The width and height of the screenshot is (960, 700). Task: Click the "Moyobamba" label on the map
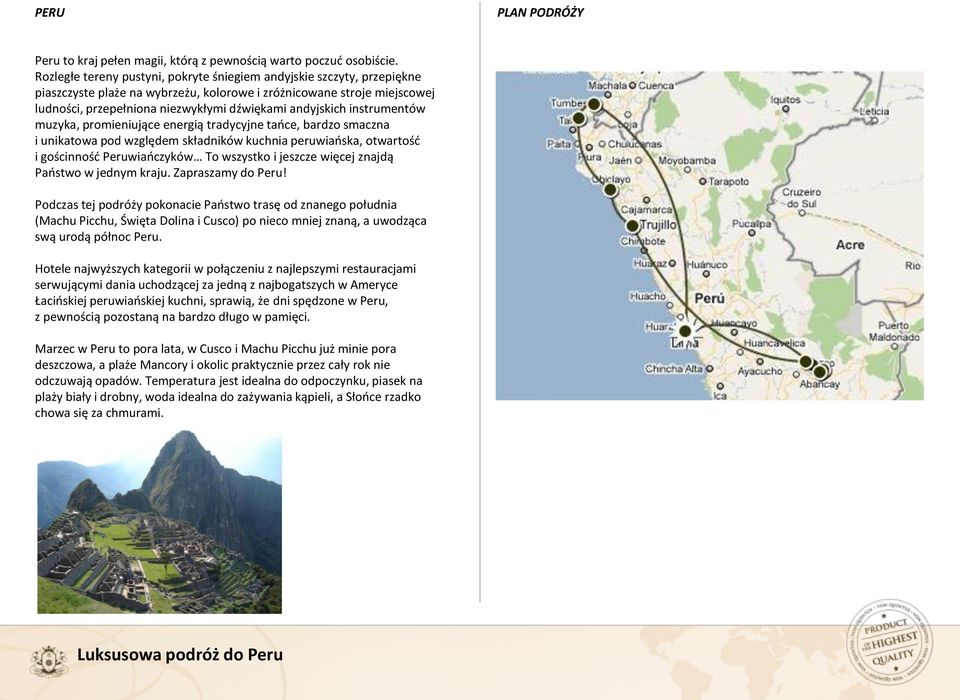687,160
